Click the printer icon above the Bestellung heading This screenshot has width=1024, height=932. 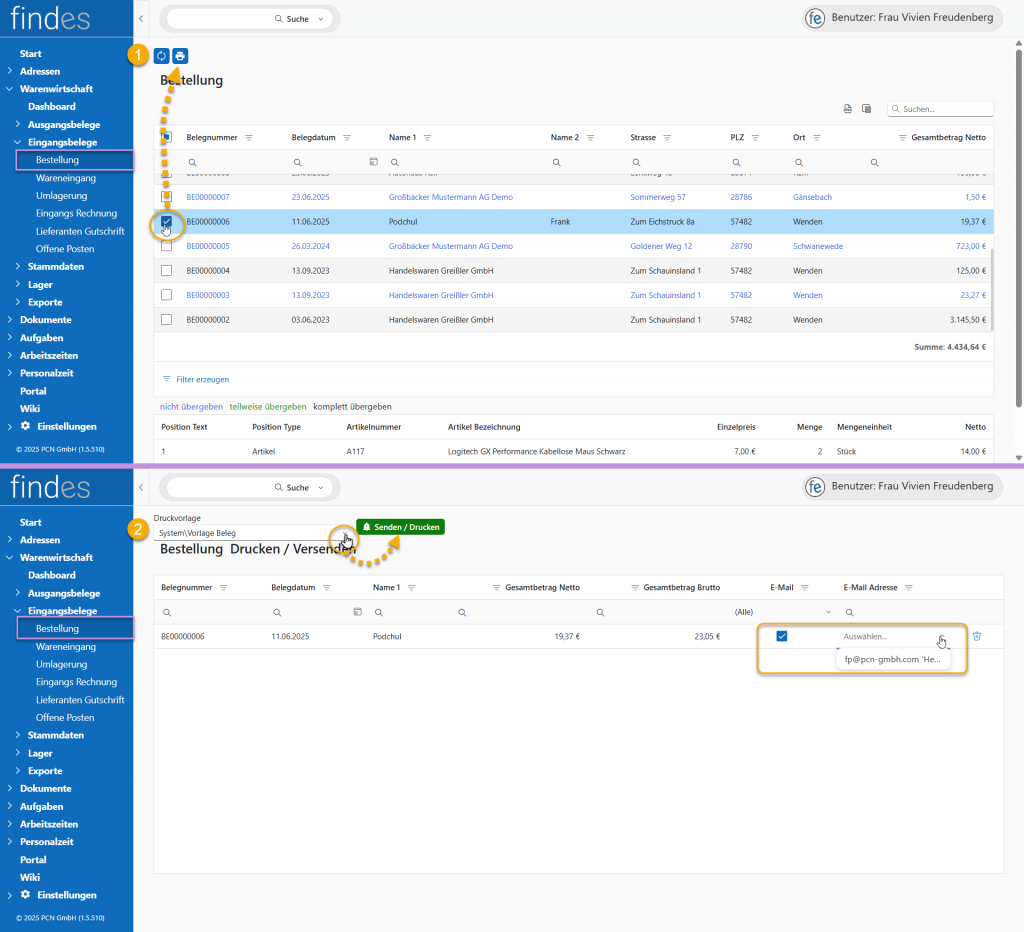(x=180, y=56)
